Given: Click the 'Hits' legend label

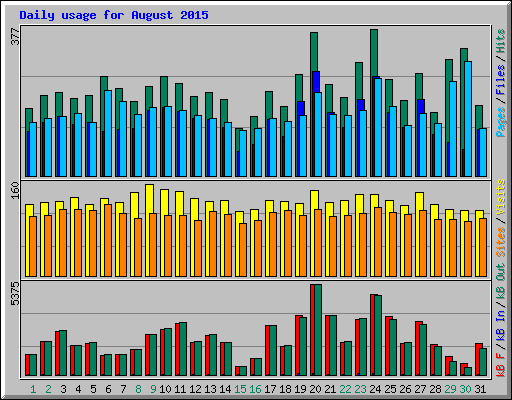Looking at the screenshot, I should [501, 41].
